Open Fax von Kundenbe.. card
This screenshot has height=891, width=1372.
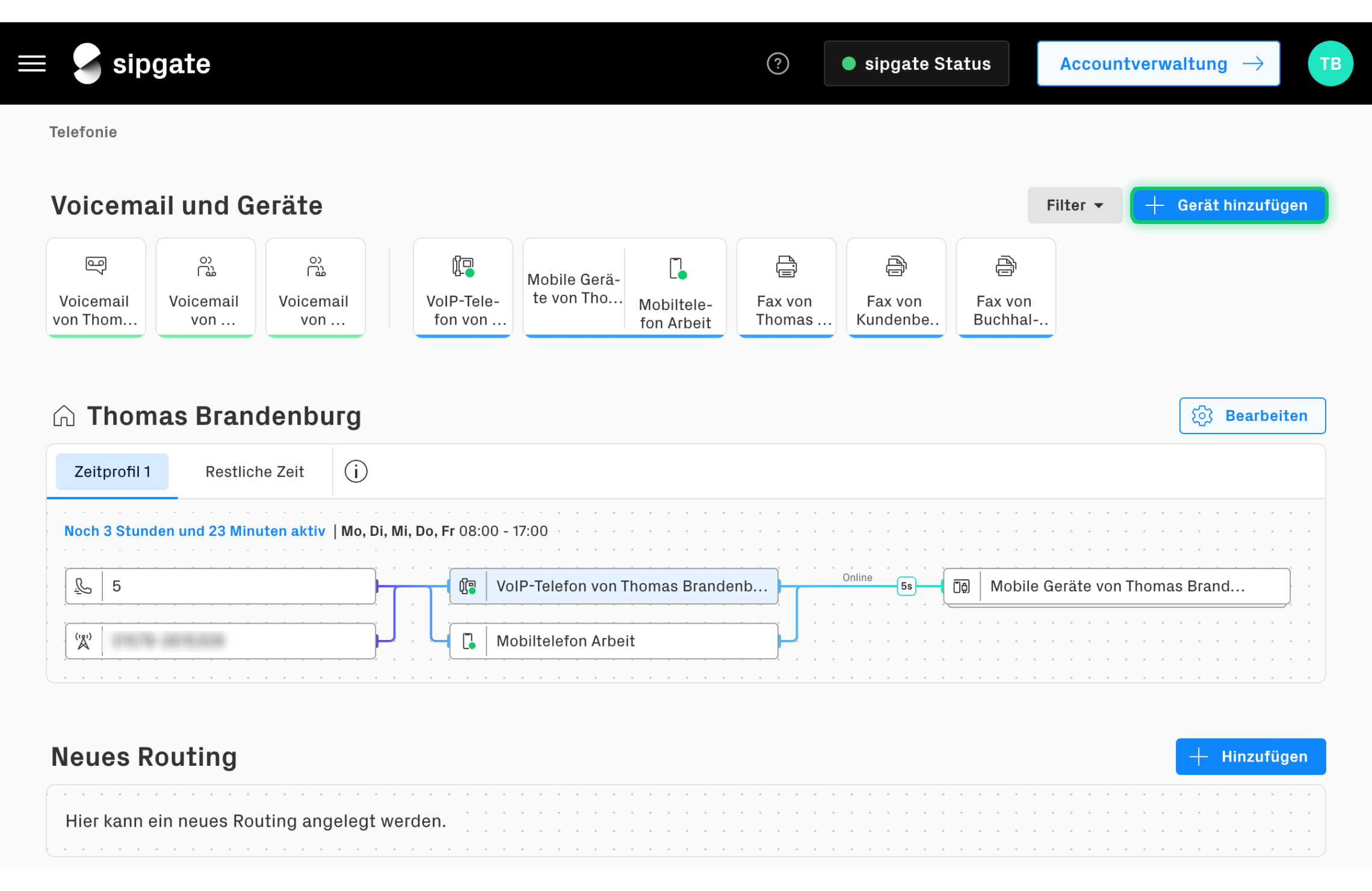pos(895,288)
